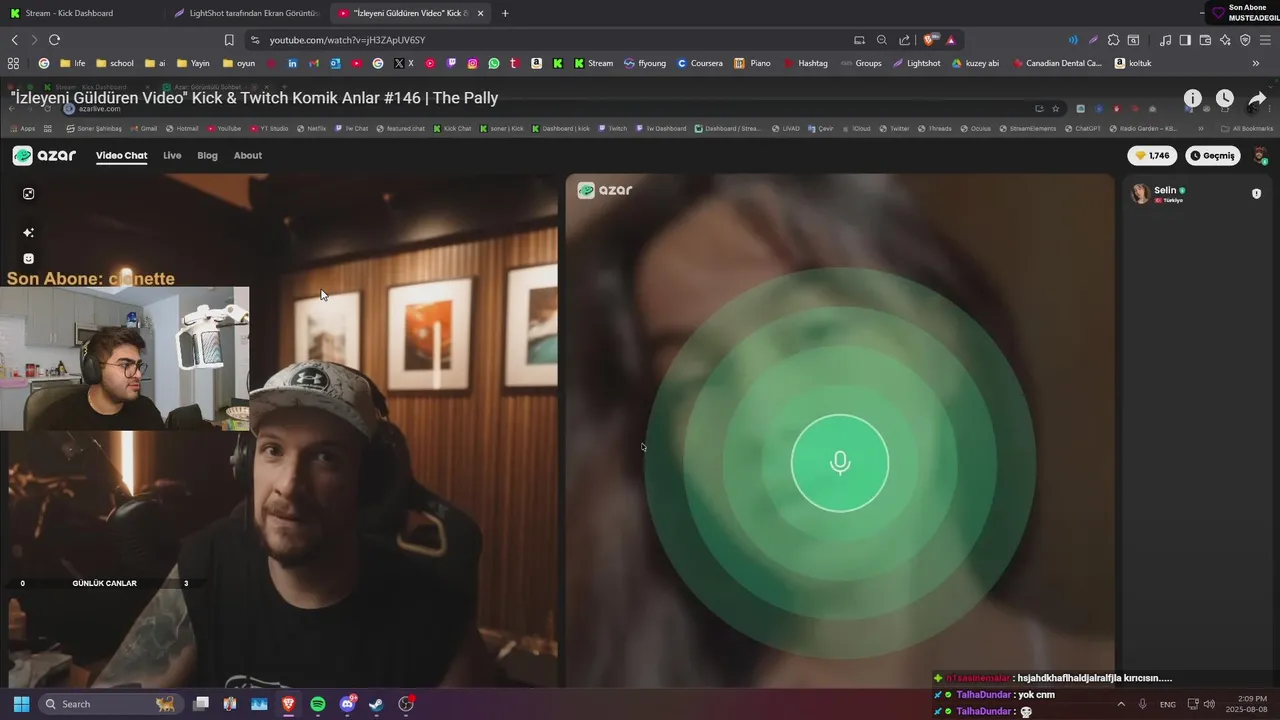The image size is (1280, 720).
Task: Open the X bookmark
Action: (x=404, y=63)
